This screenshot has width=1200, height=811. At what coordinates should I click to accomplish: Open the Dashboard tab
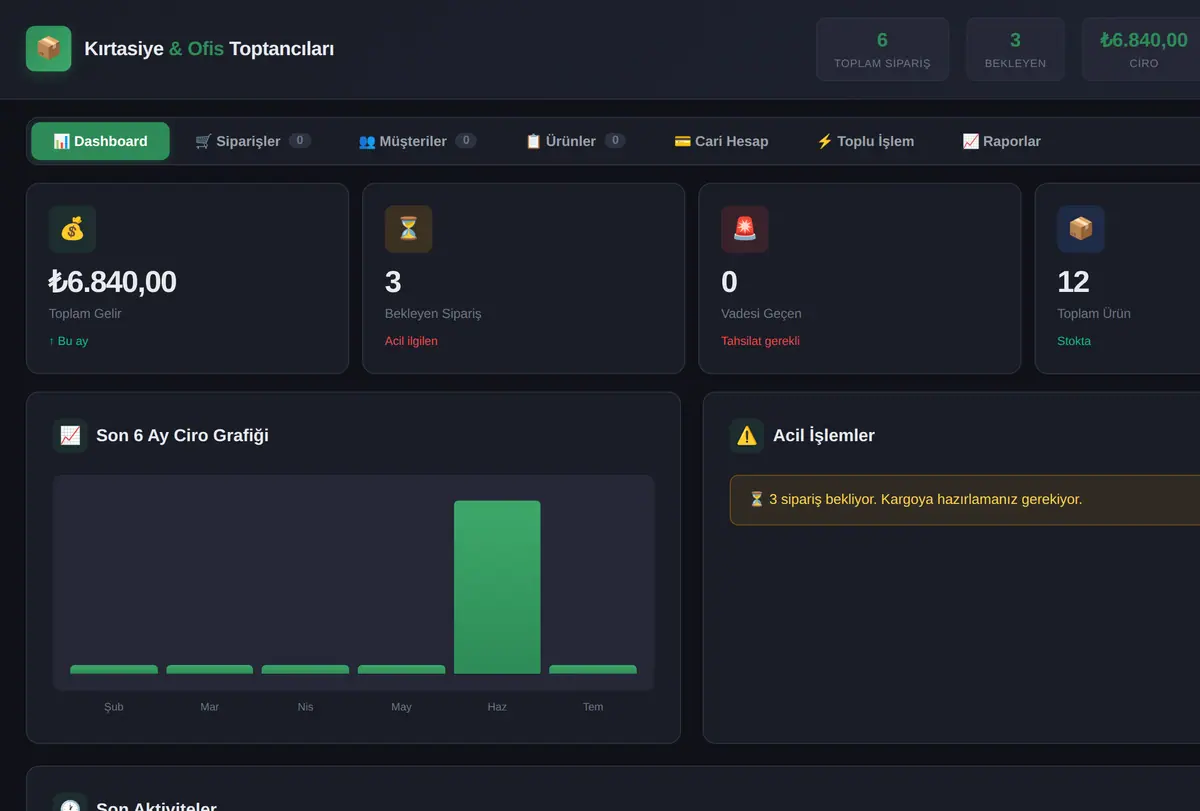pyautogui.click(x=100, y=141)
